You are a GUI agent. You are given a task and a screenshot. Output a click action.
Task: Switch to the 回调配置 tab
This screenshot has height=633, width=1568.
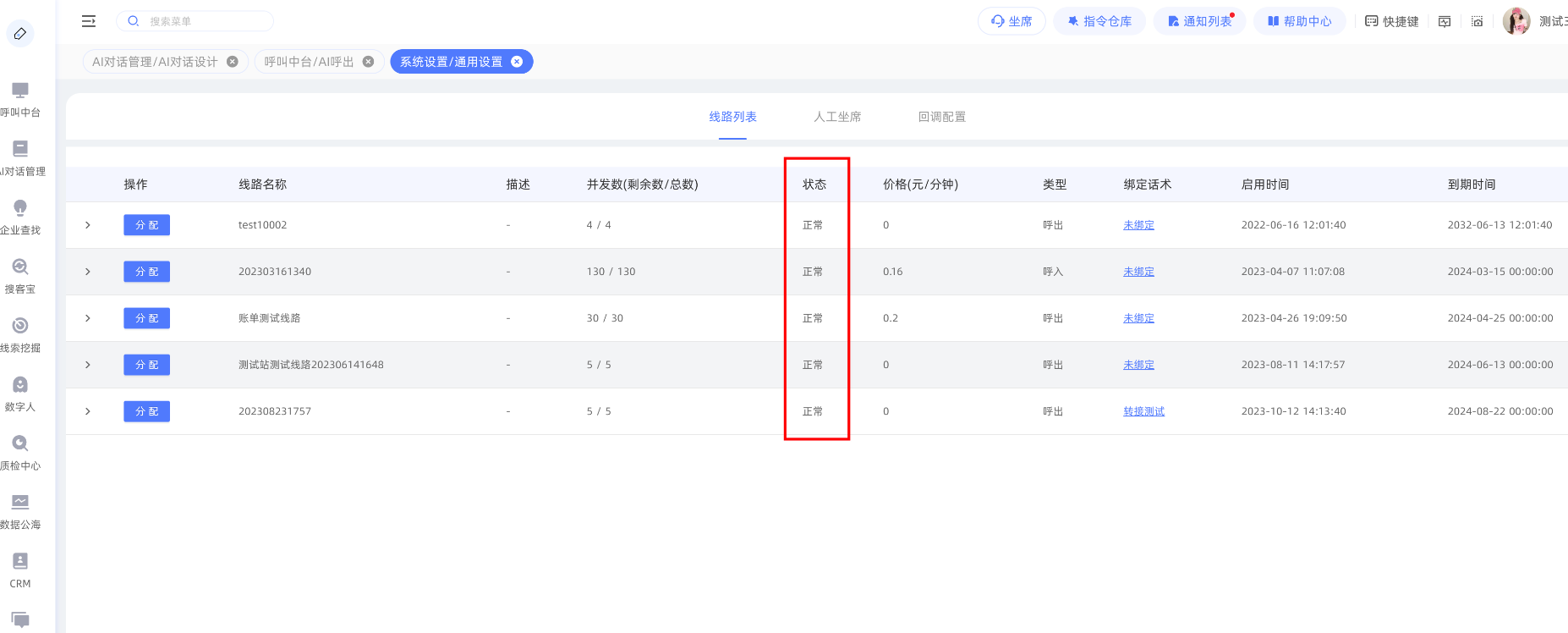(941, 117)
